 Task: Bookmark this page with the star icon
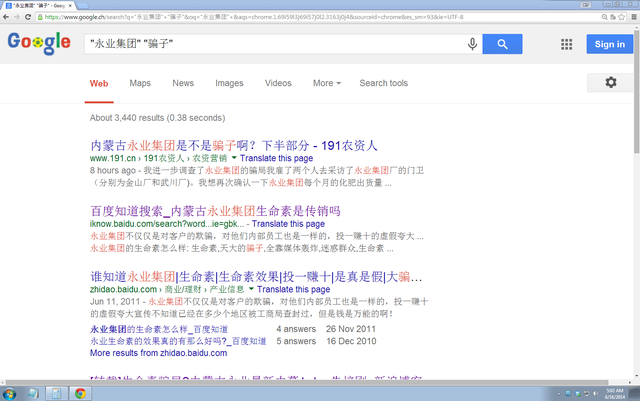622,17
